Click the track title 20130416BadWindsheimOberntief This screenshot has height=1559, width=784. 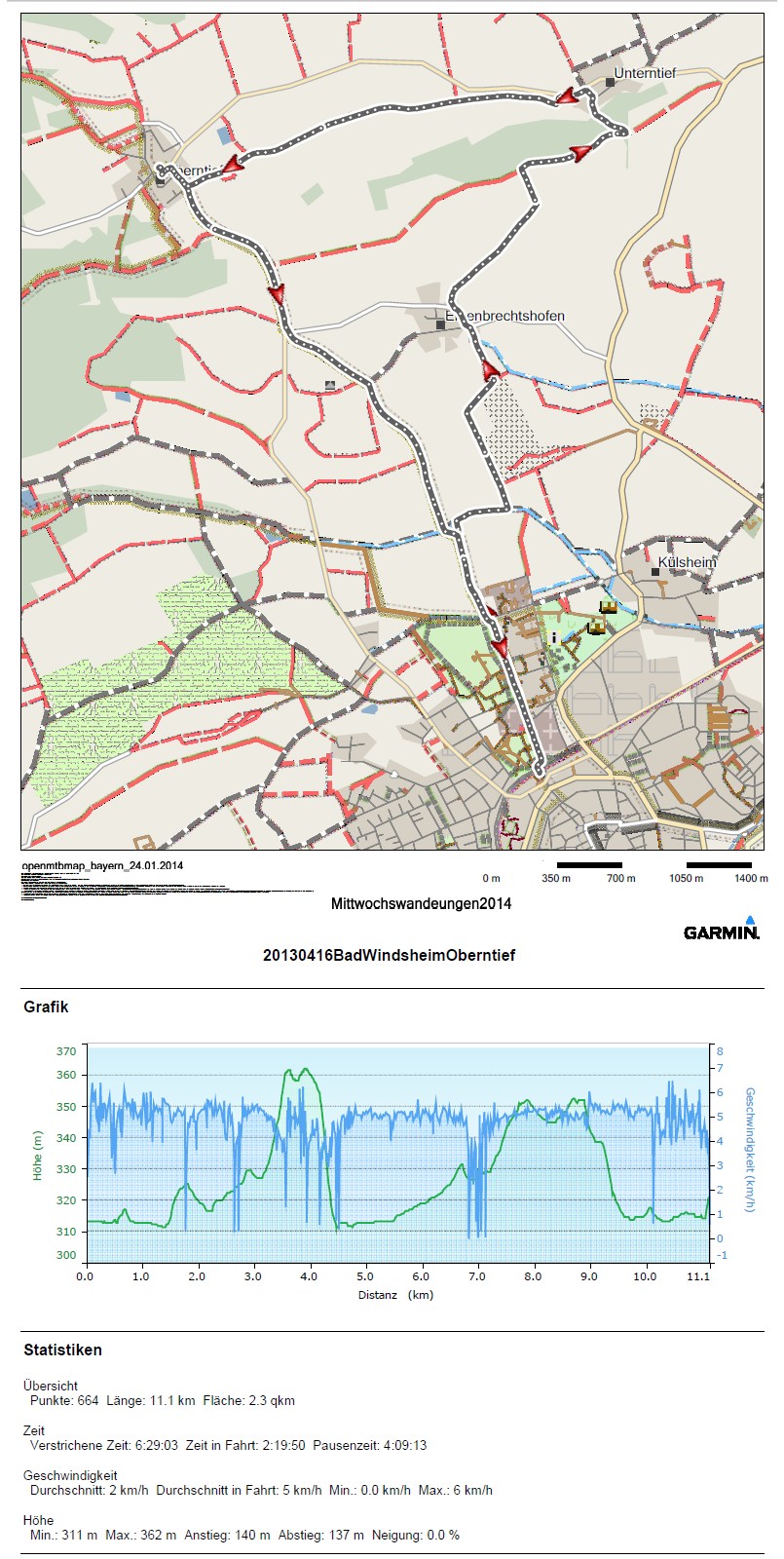[x=389, y=955]
